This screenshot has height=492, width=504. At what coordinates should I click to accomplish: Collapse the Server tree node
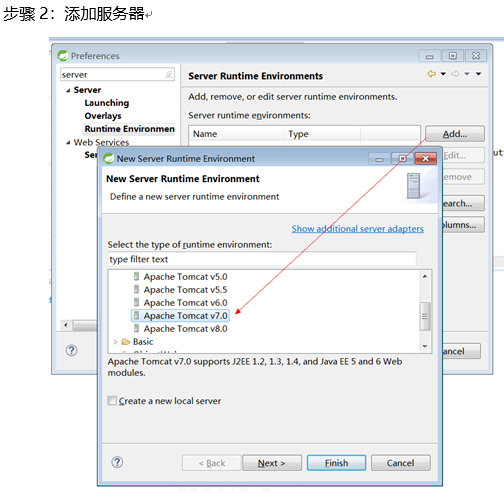click(x=68, y=90)
